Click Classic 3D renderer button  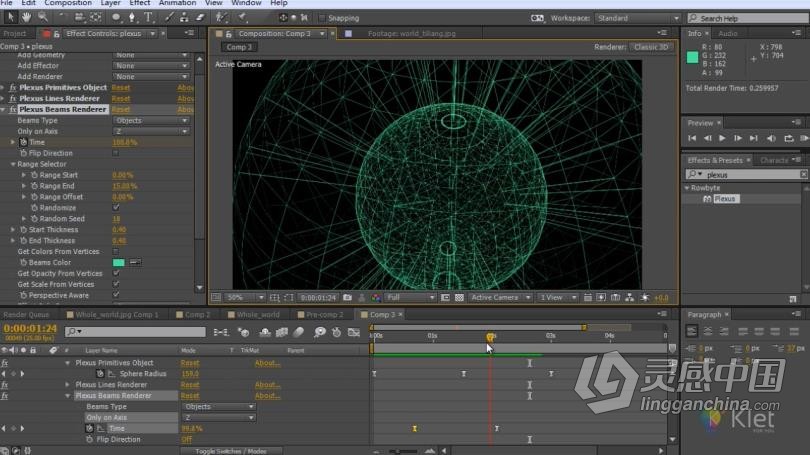[651, 47]
